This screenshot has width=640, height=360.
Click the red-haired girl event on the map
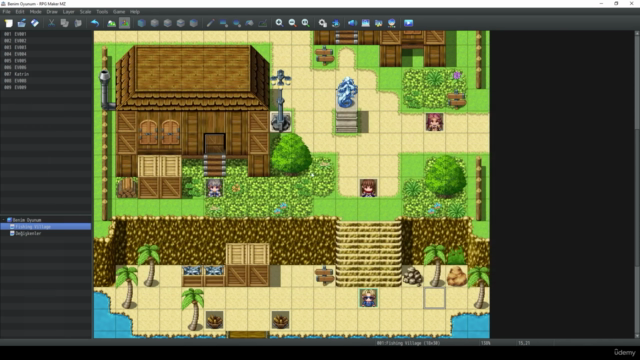coord(434,122)
